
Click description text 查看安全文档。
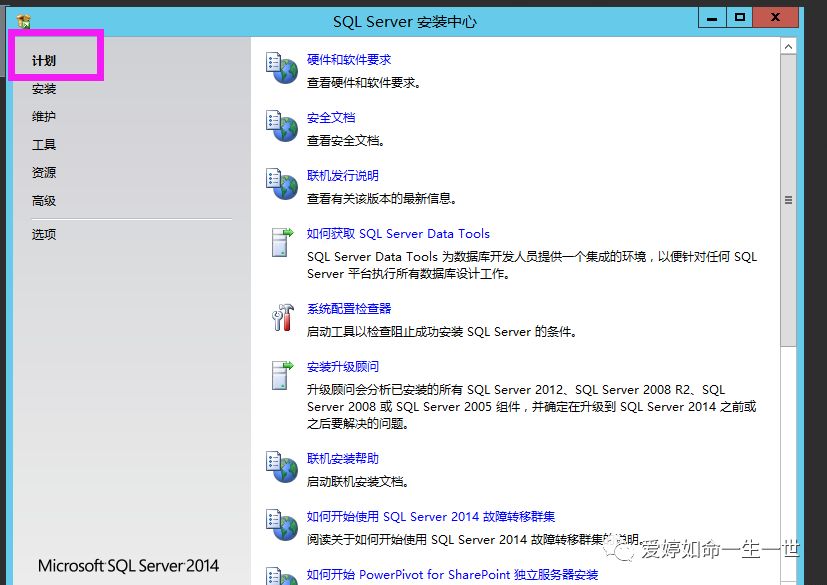[345, 141]
